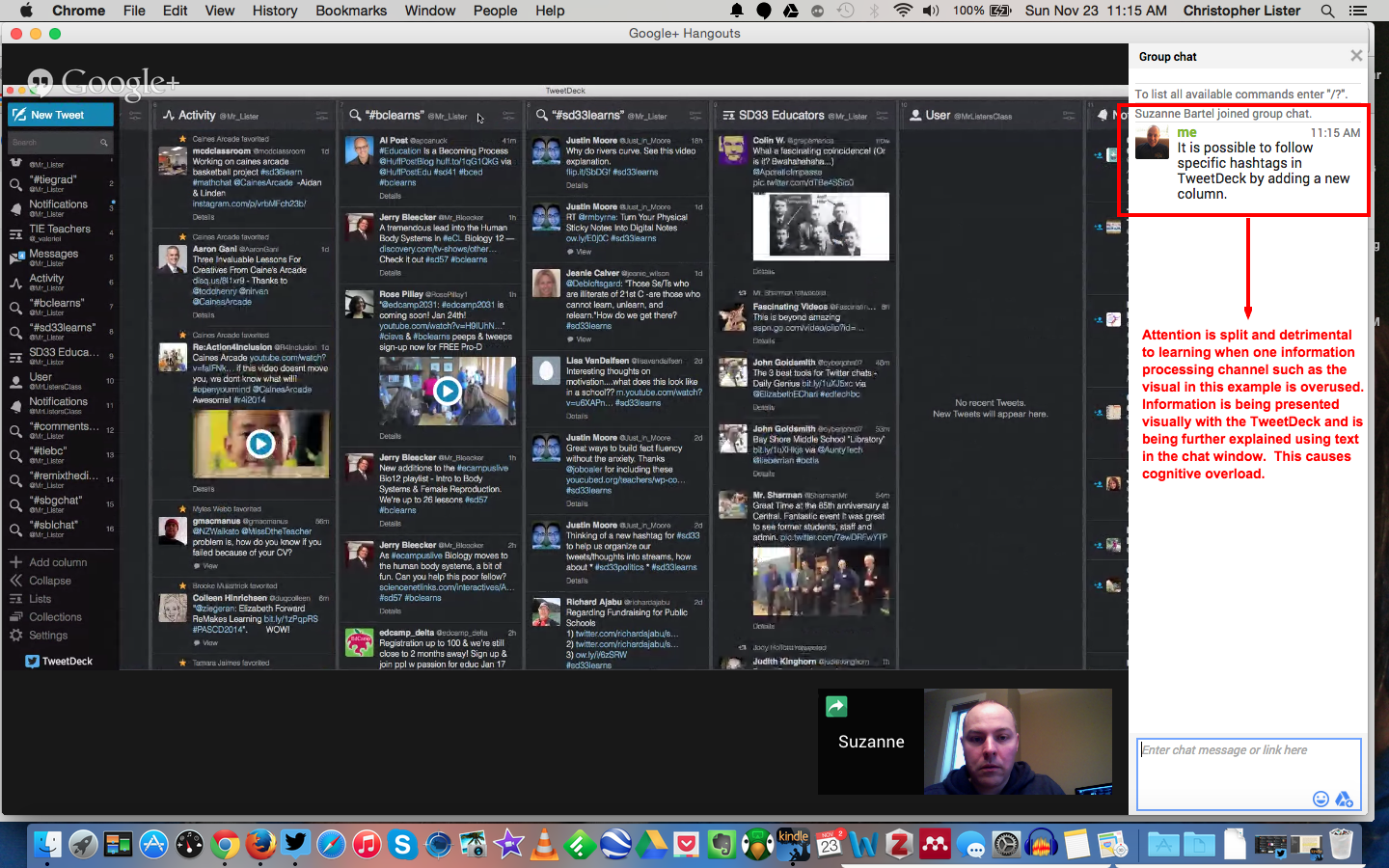Open Collections in TweetDeck sidebar

[x=45, y=617]
